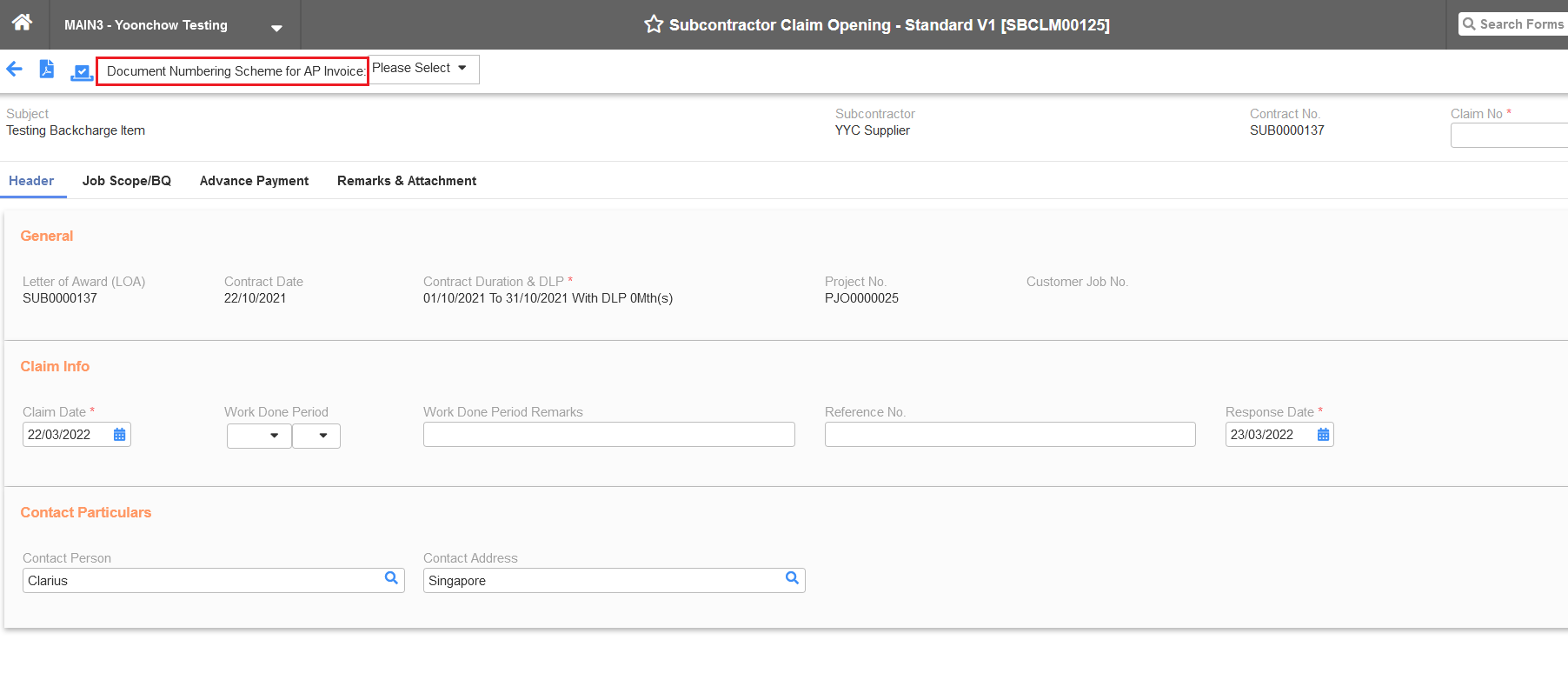Open Remarks & Attachment tab
This screenshot has width=1568, height=680.
pyautogui.click(x=407, y=181)
